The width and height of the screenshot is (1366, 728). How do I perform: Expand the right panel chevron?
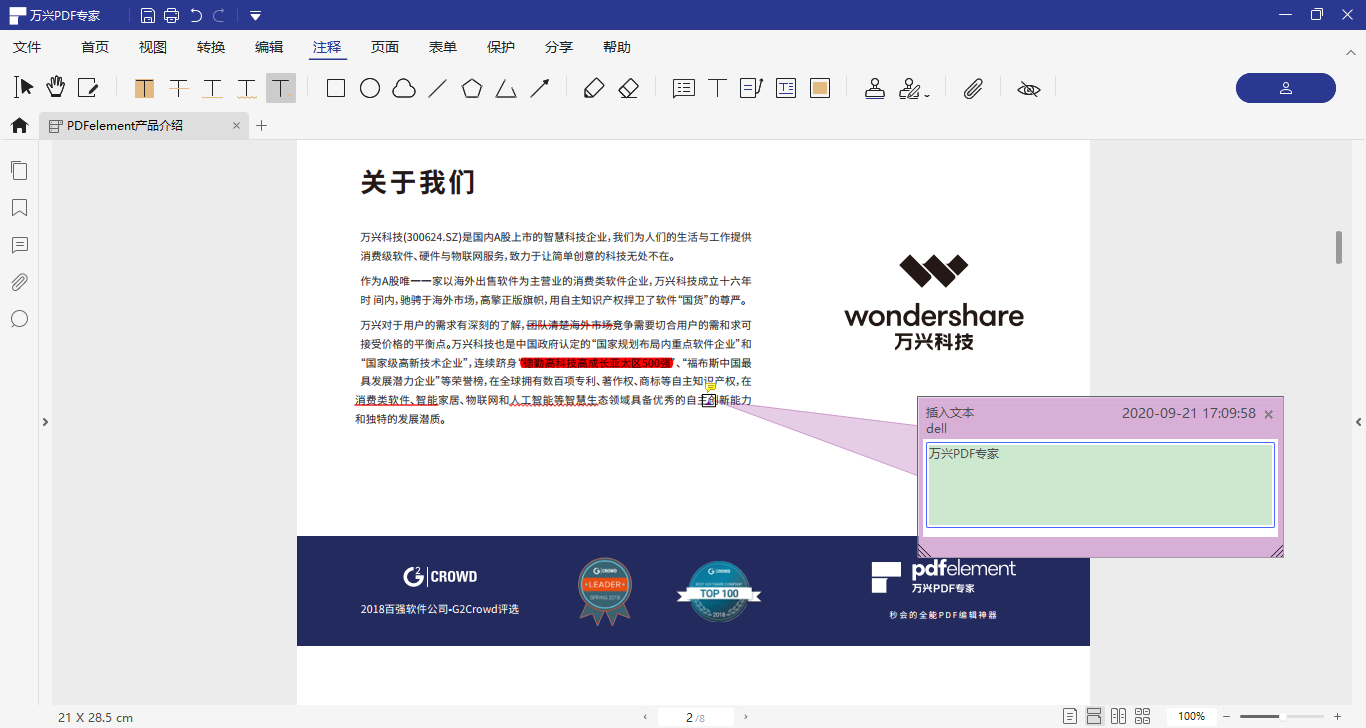click(1358, 422)
